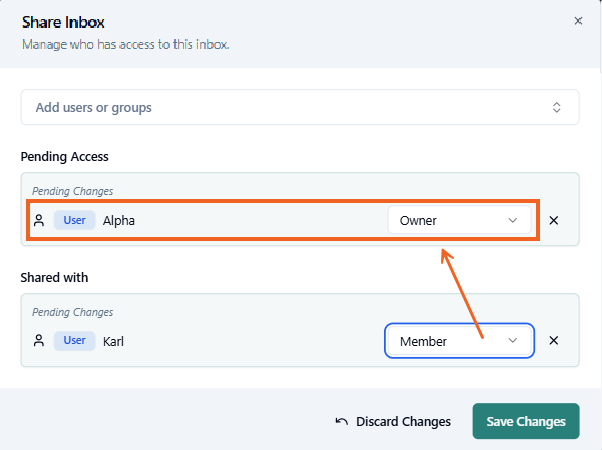602x450 pixels.
Task: Select the name Alpha in the pending list
Action: click(x=119, y=221)
